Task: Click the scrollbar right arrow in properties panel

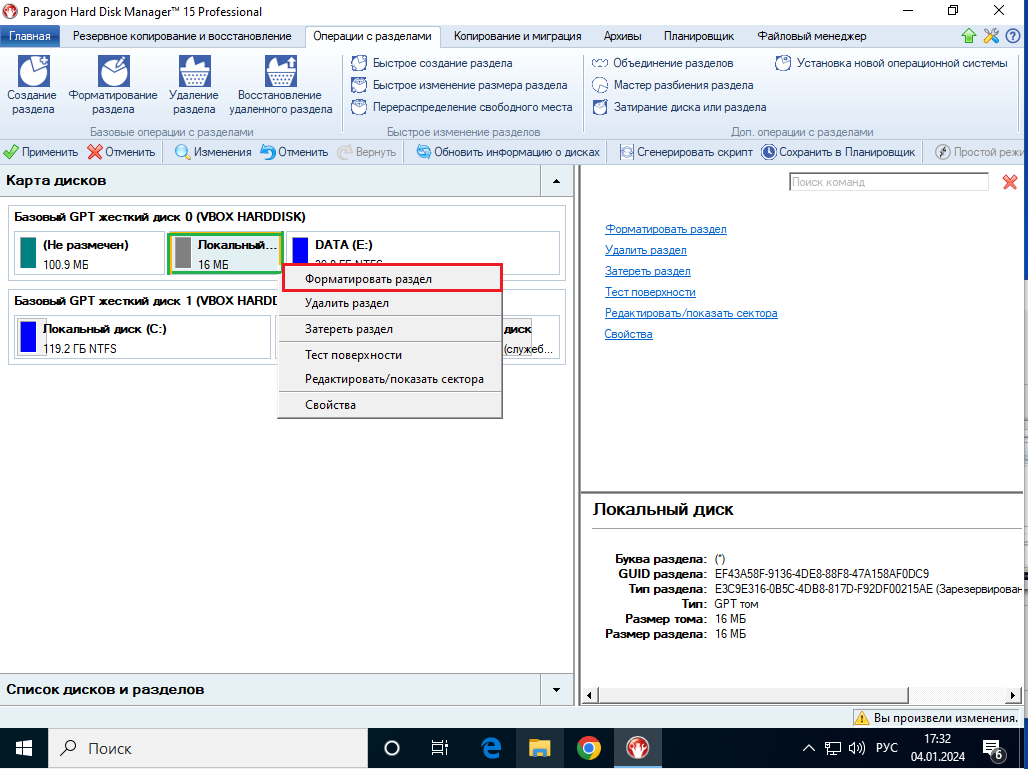Action: [1014, 695]
